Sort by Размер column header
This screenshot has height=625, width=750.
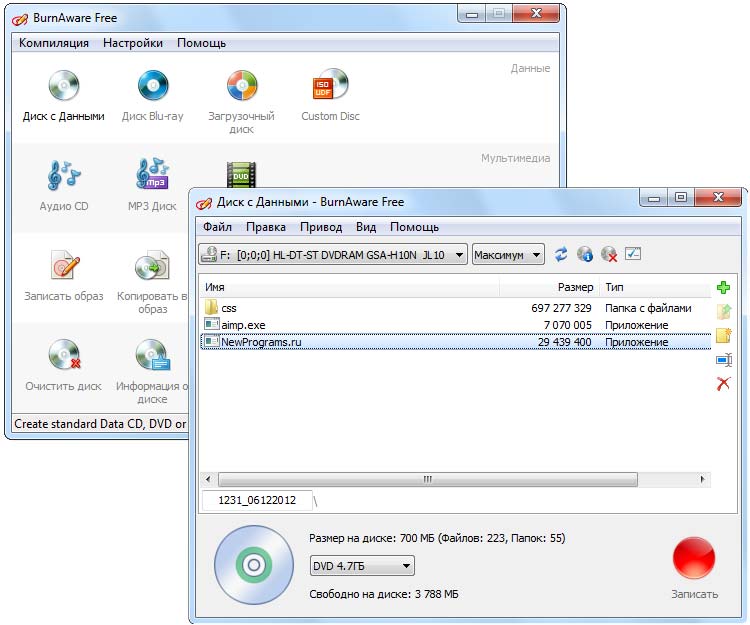tap(549, 287)
